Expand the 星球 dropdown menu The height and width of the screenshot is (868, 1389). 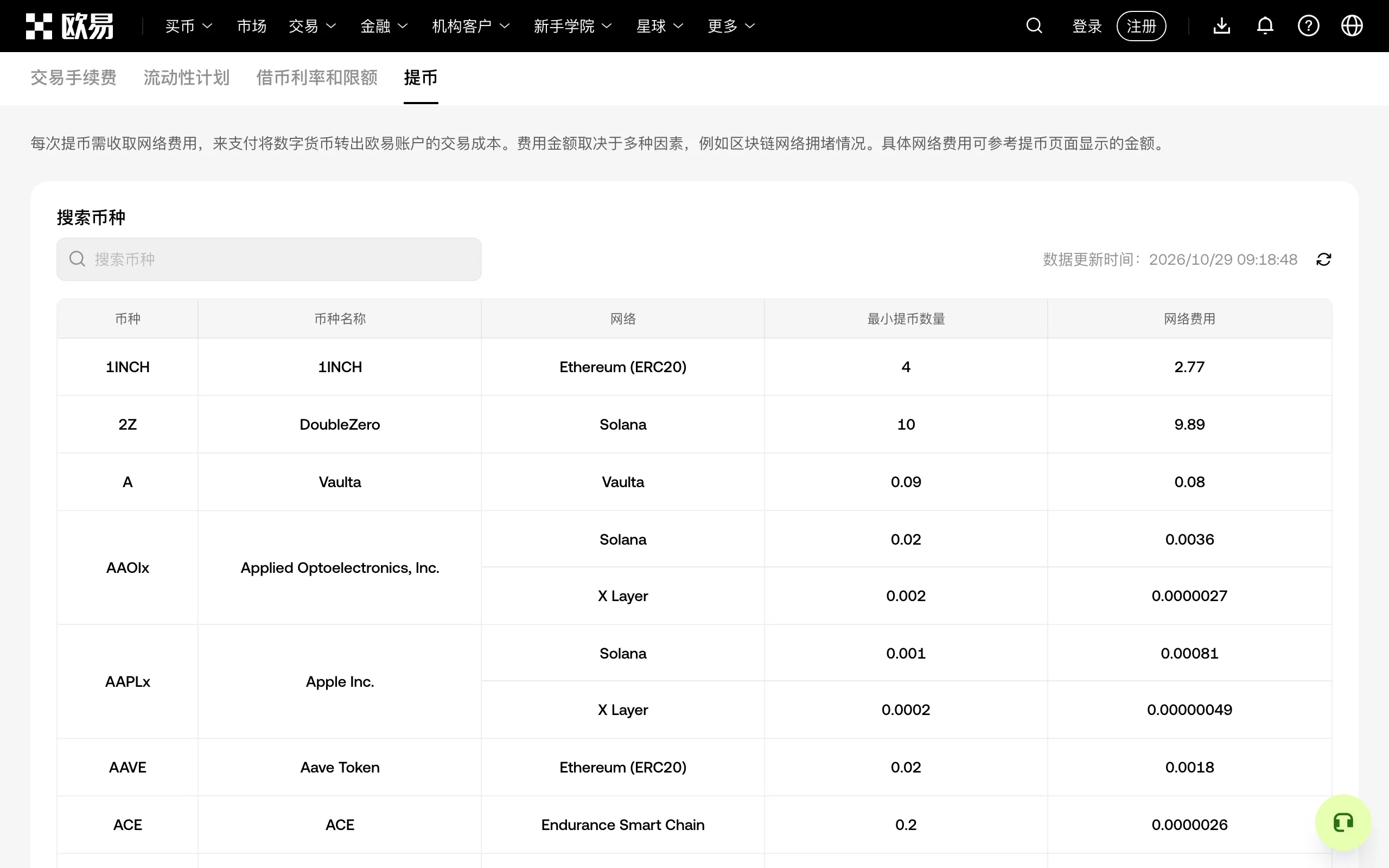pos(660,26)
